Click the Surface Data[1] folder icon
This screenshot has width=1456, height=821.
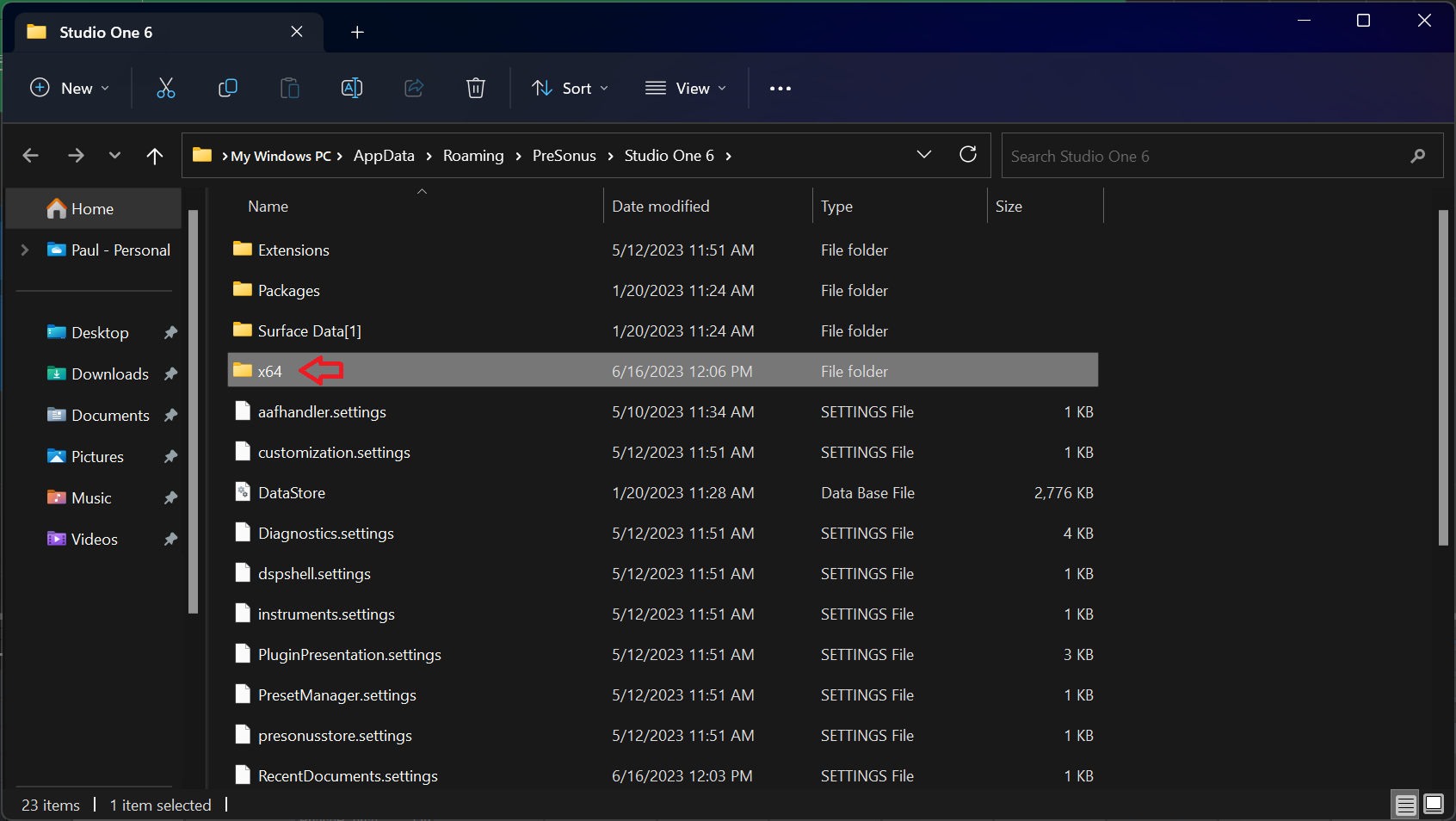coord(243,330)
